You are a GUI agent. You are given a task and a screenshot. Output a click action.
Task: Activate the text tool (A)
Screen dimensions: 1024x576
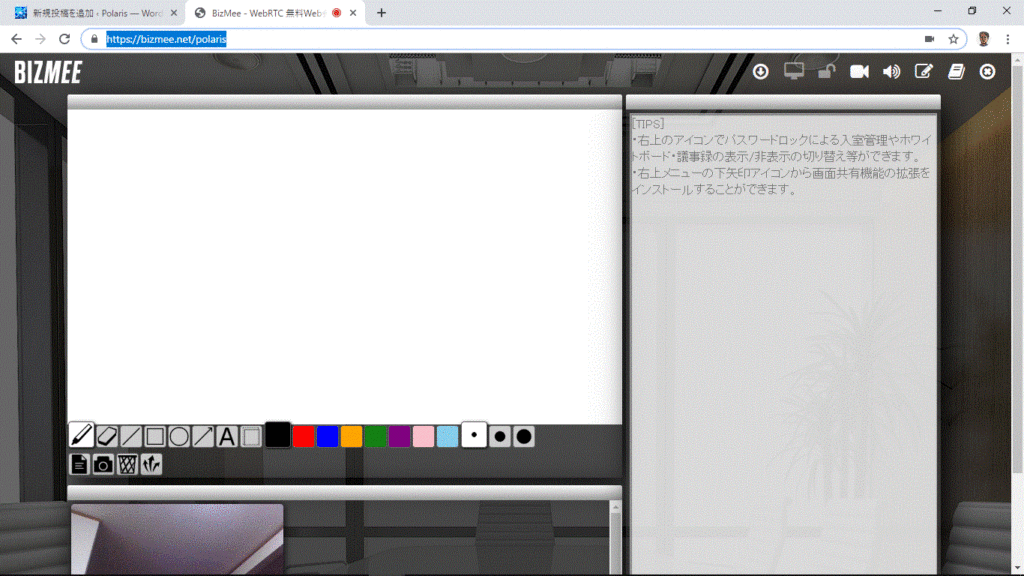(x=227, y=436)
